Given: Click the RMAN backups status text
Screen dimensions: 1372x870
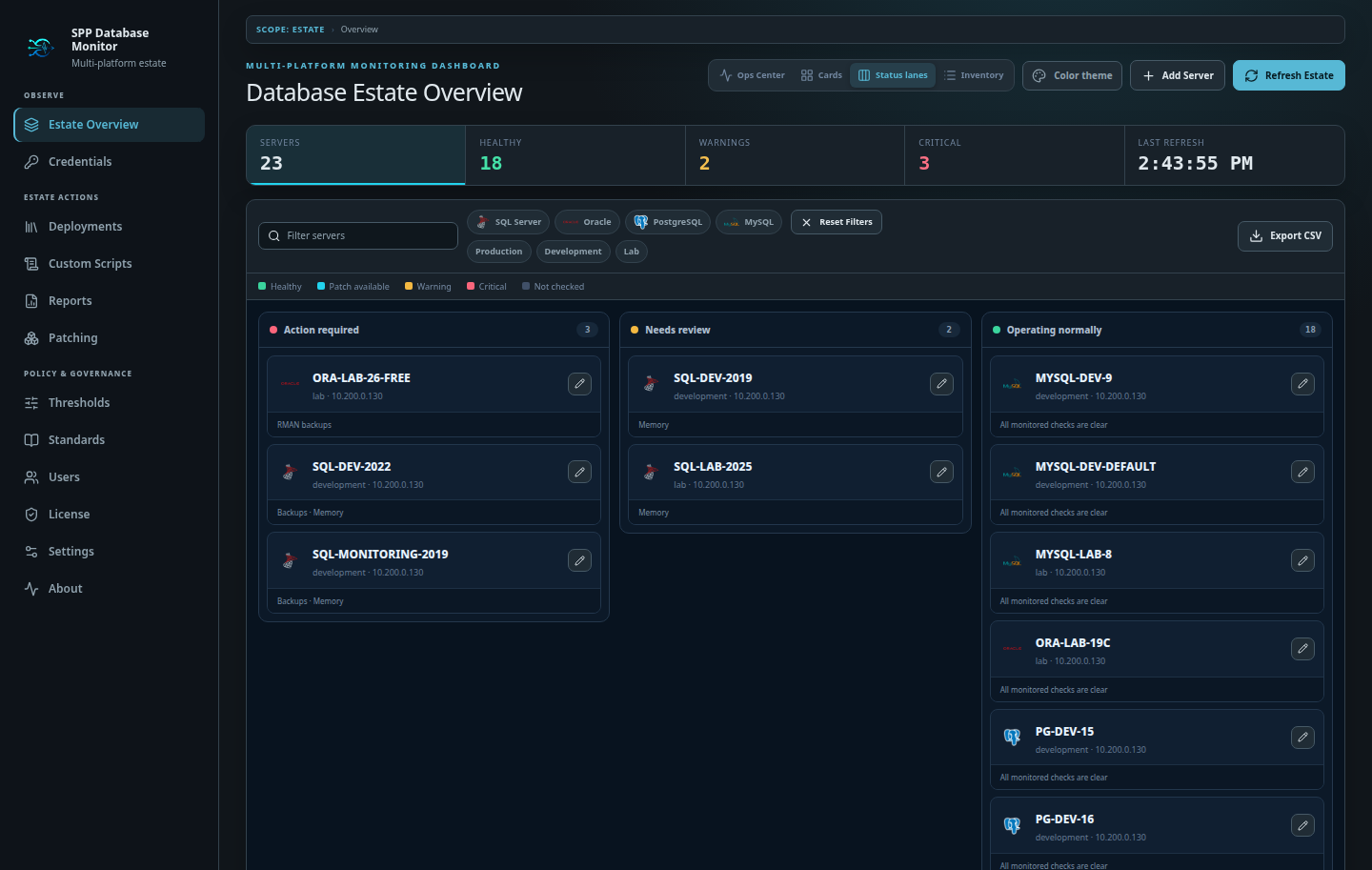Looking at the screenshot, I should [x=304, y=425].
